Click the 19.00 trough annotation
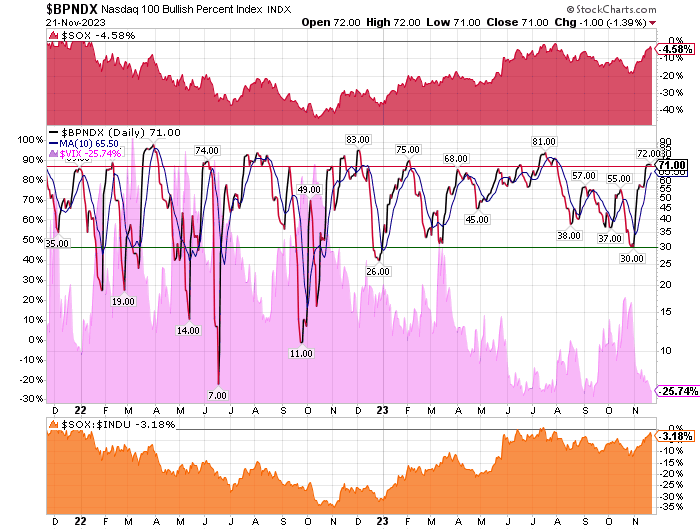 (123, 301)
